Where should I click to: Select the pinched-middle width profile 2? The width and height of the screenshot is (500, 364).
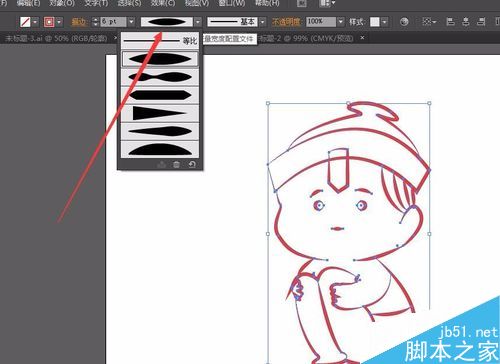coord(160,77)
